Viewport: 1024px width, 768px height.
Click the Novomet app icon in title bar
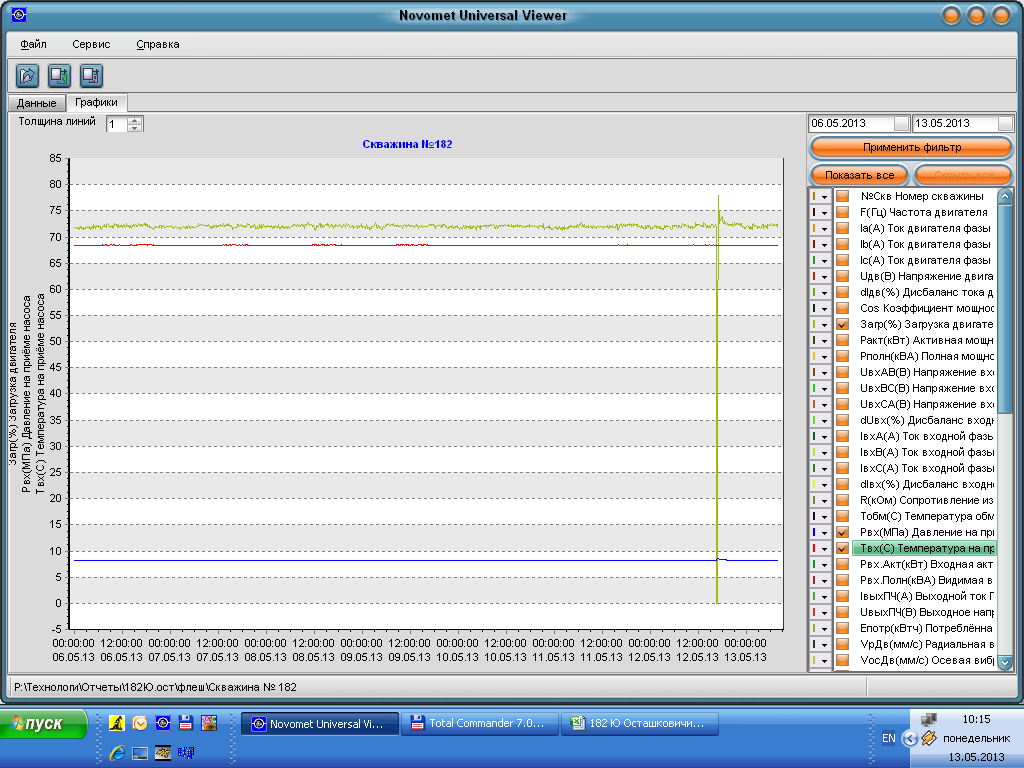coord(19,14)
